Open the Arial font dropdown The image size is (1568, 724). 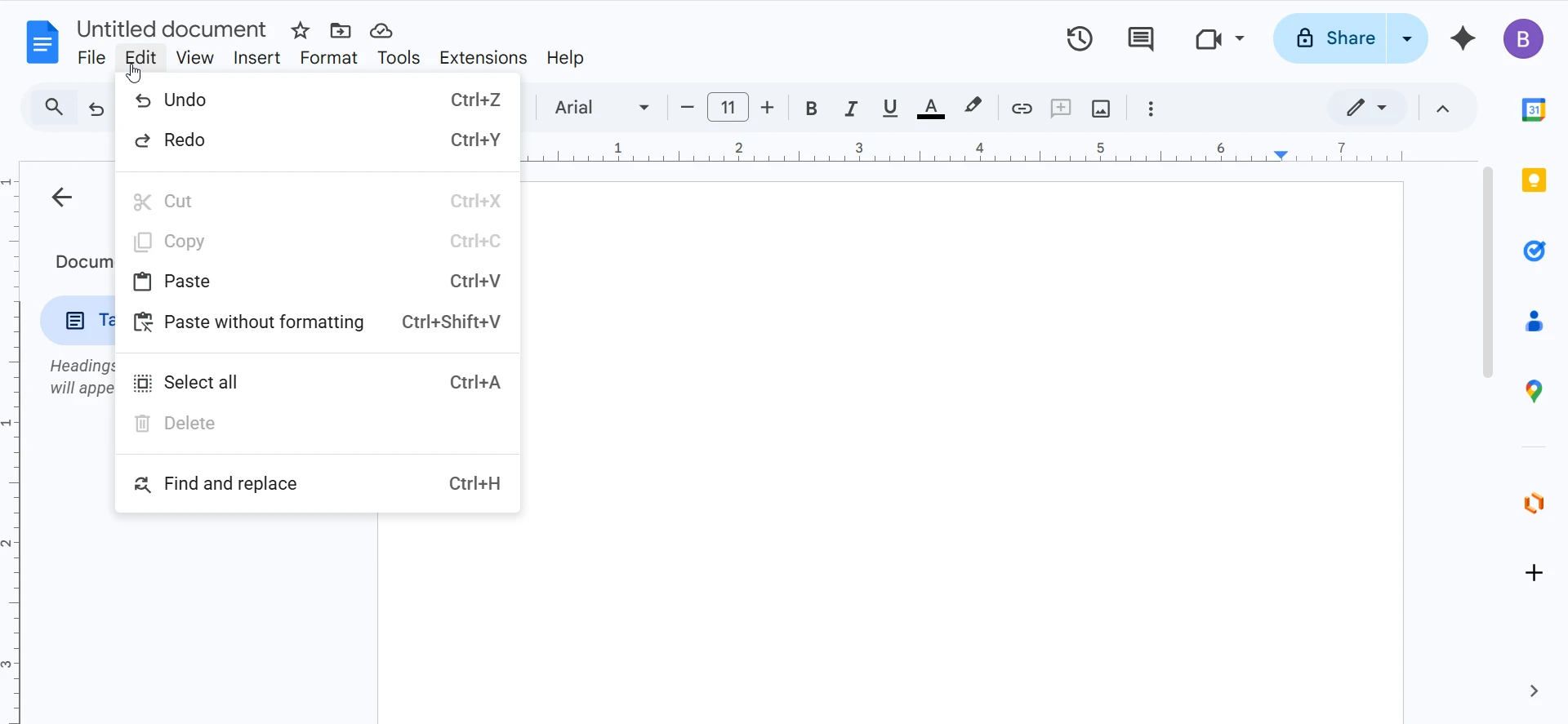[602, 108]
